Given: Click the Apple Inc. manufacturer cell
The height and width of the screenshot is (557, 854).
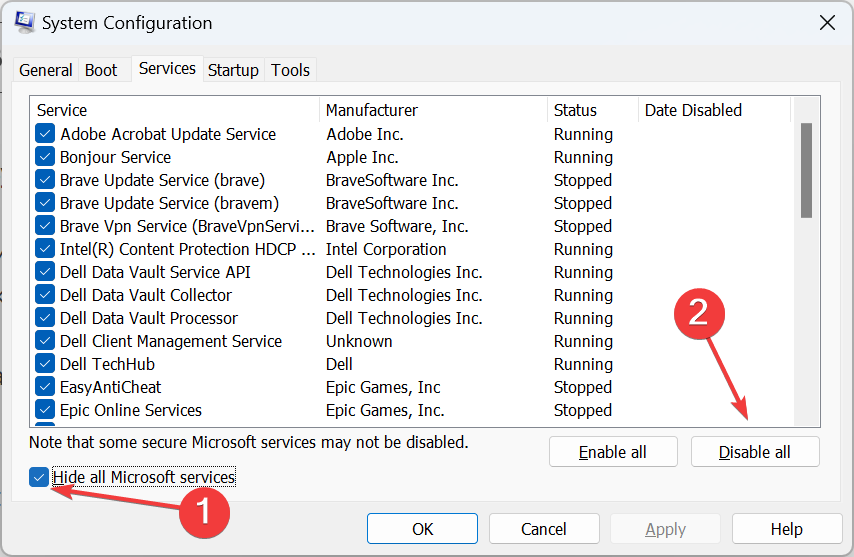Looking at the screenshot, I should pyautogui.click(x=362, y=157).
